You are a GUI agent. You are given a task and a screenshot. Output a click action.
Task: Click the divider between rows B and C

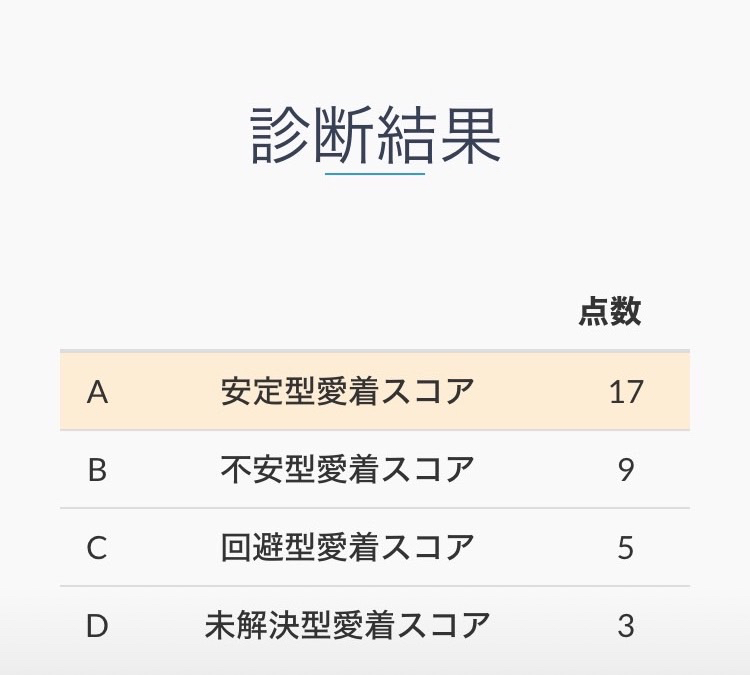(x=375, y=508)
